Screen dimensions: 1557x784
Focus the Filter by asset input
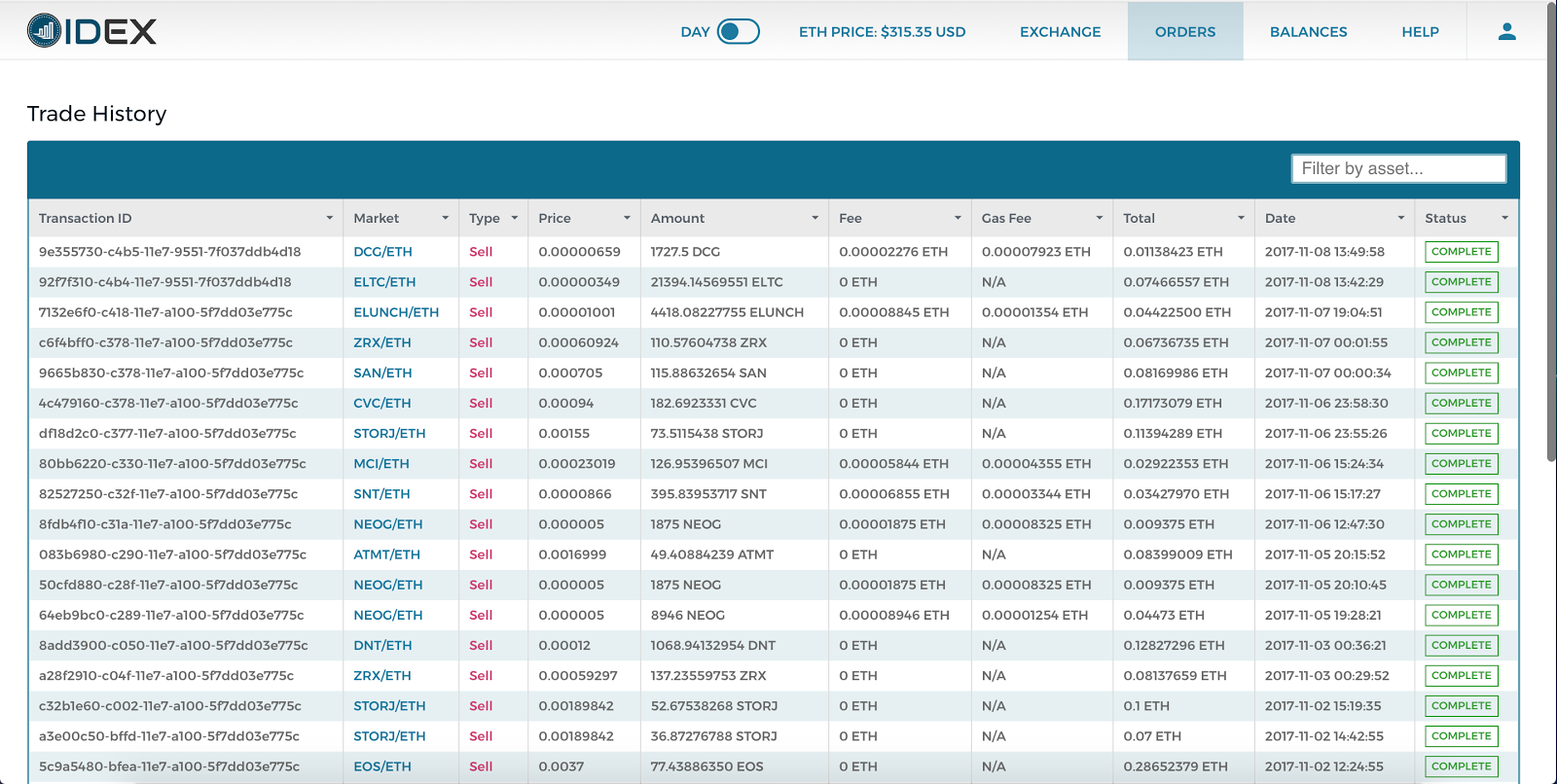pos(1398,168)
